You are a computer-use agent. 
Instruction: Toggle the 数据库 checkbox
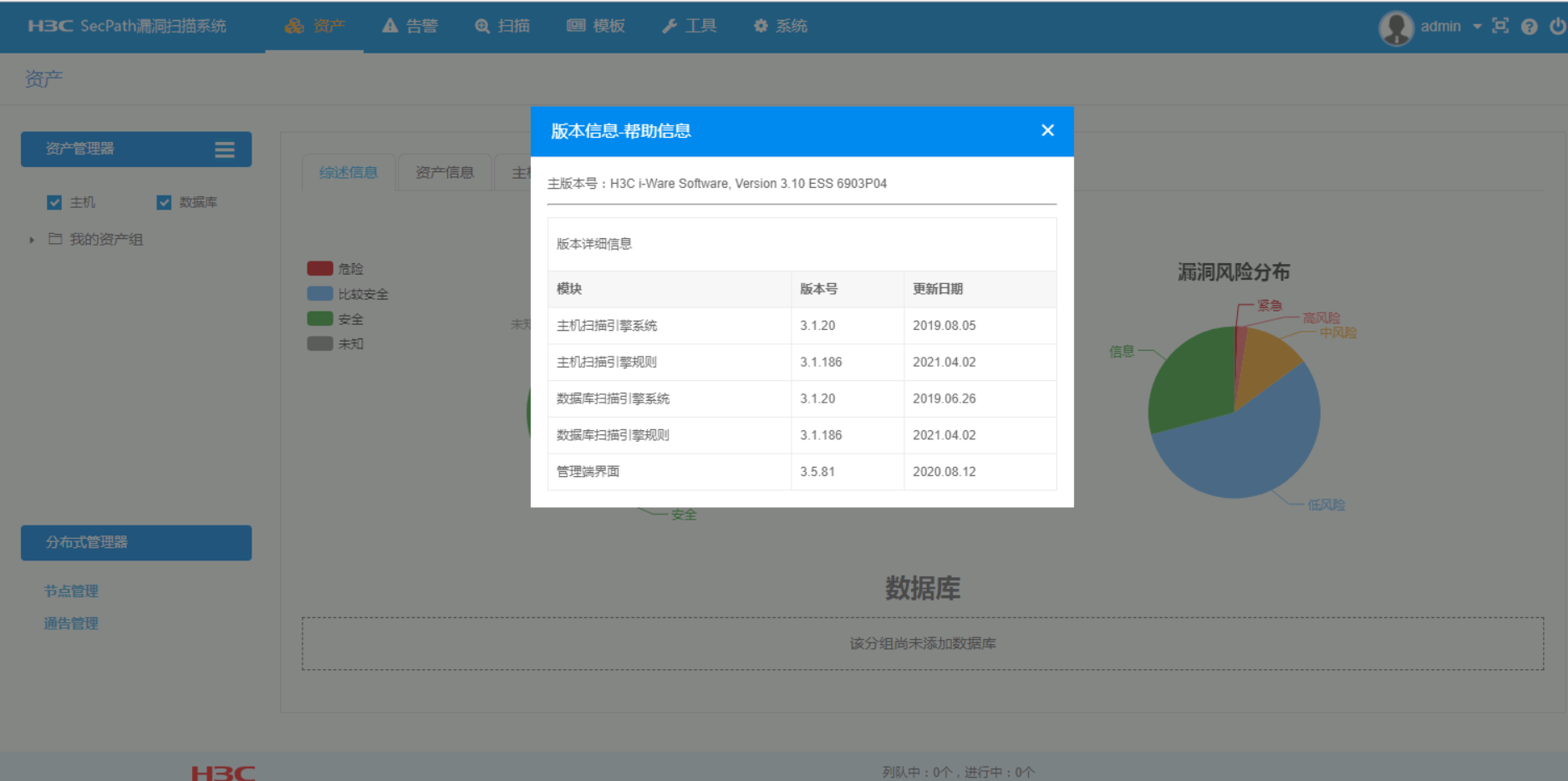[164, 202]
